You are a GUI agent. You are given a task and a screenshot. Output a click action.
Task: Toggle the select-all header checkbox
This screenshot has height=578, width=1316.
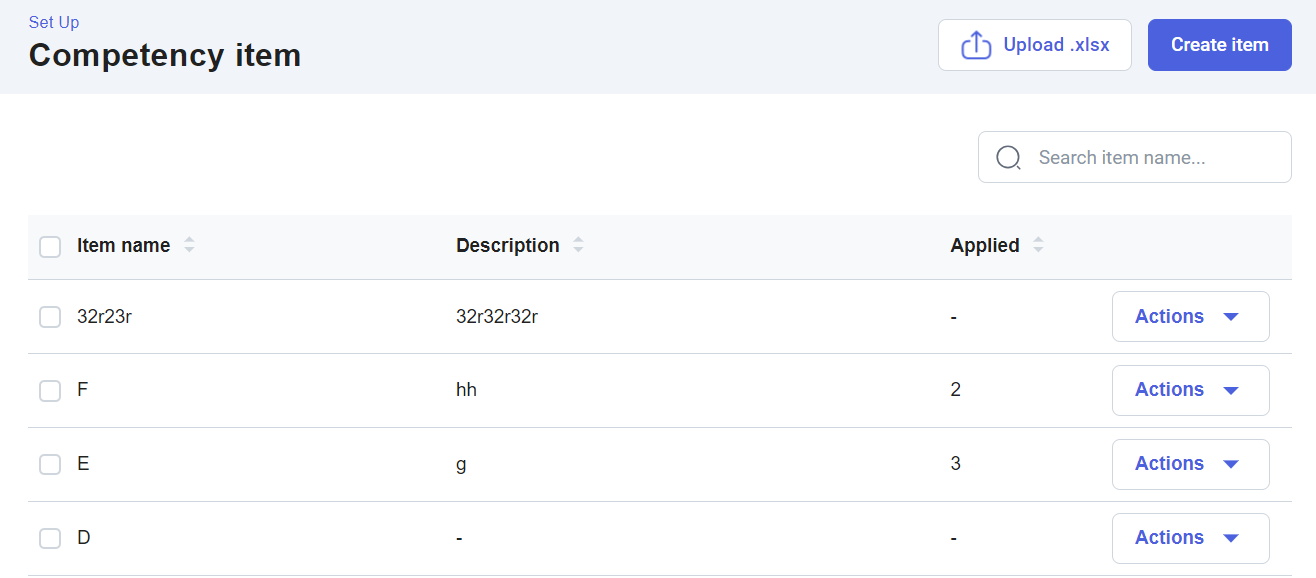[x=50, y=246]
